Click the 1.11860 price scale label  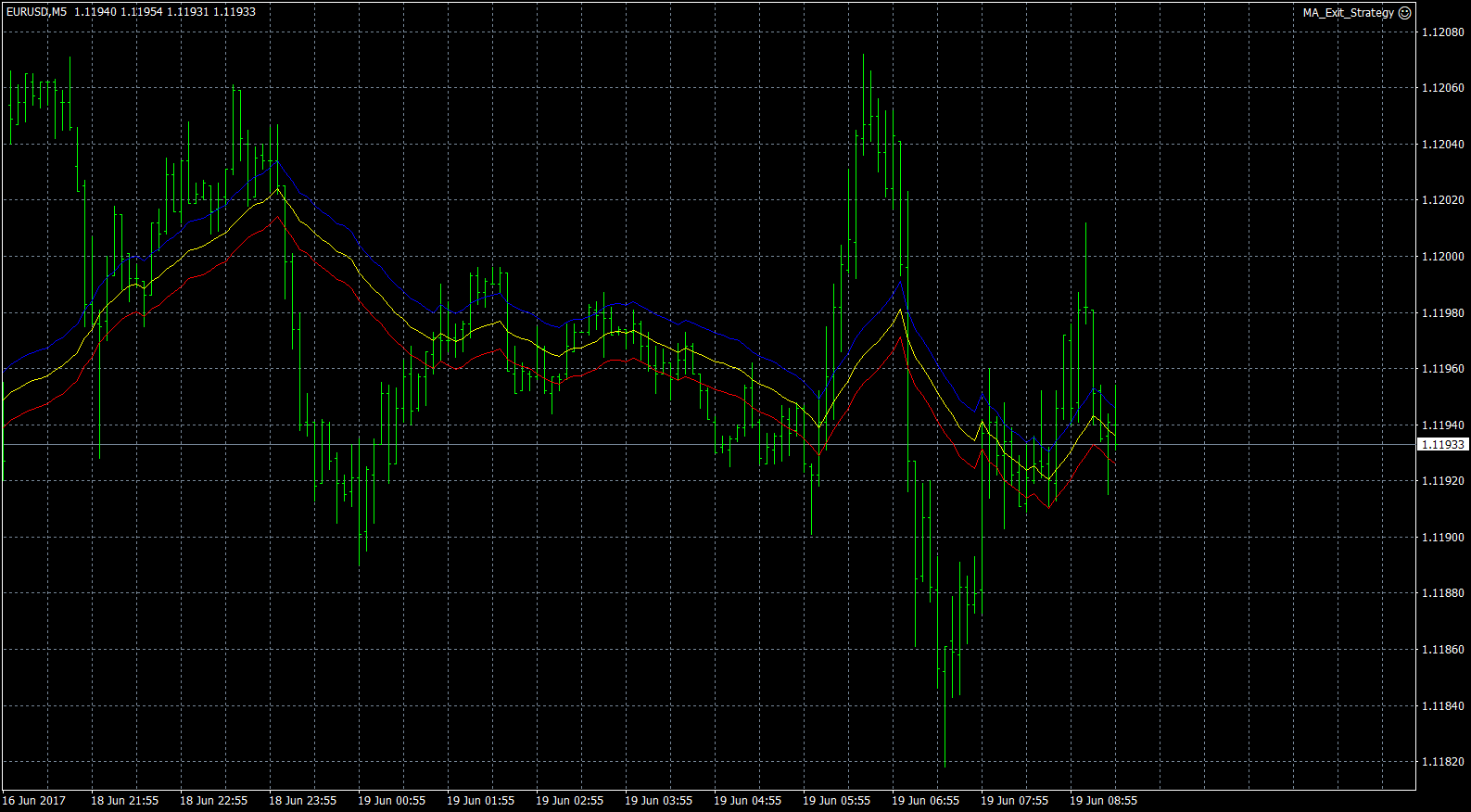point(1443,650)
